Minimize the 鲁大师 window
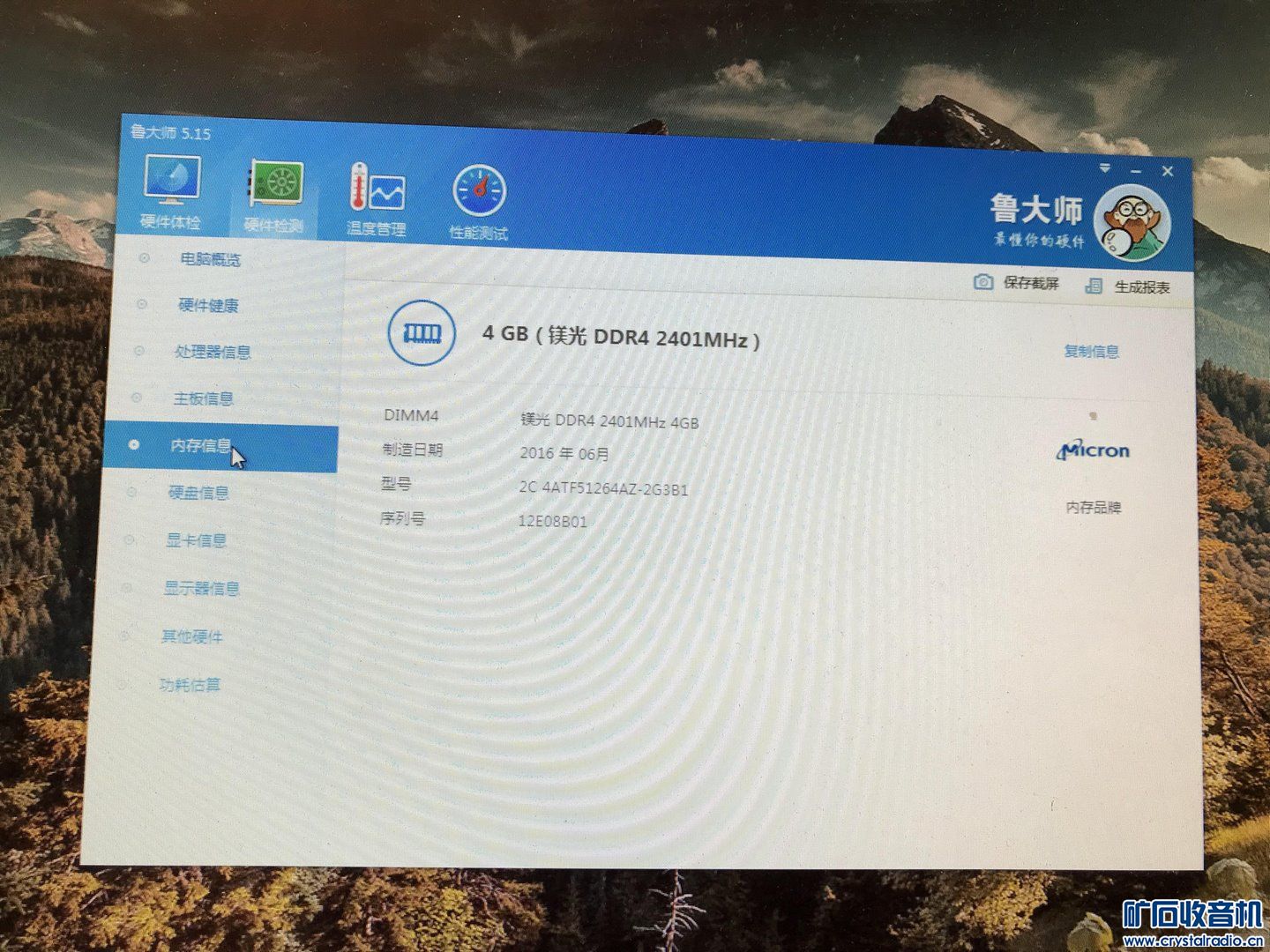Screen dimensions: 1270x952 coord(1136,170)
